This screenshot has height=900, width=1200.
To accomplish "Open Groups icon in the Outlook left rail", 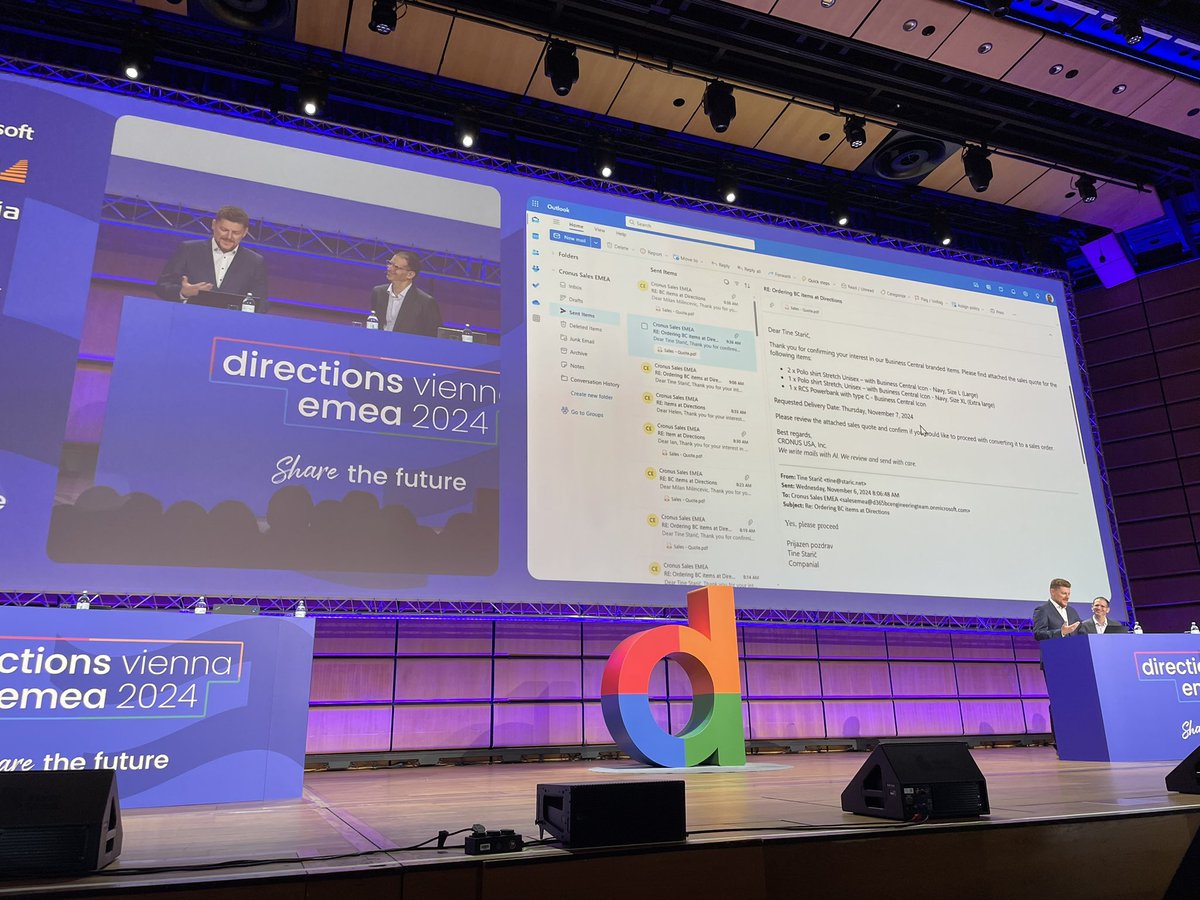I will click(x=536, y=268).
